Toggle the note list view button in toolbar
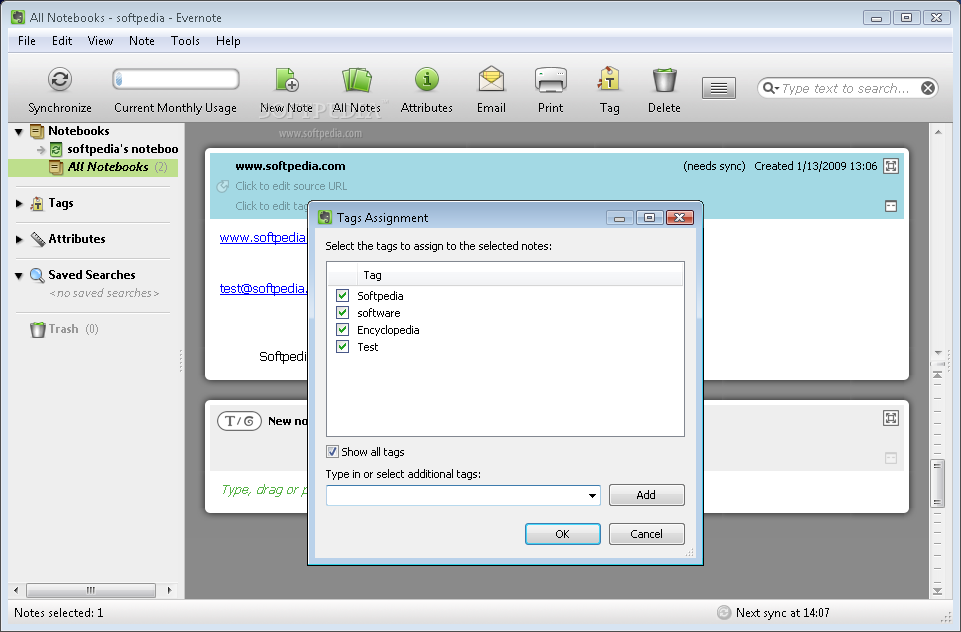Image resolution: width=961 pixels, height=632 pixels. tap(719, 88)
